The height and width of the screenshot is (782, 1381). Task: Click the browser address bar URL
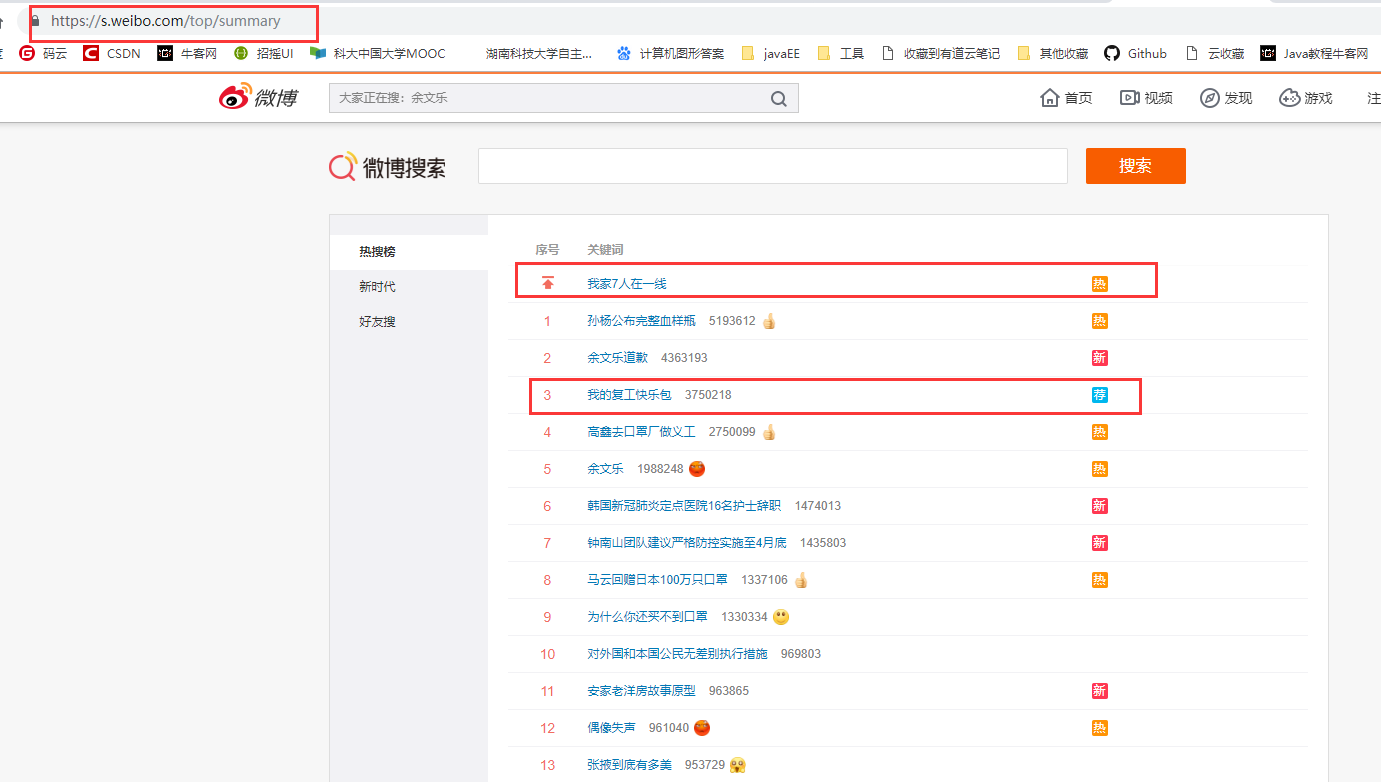(166, 20)
